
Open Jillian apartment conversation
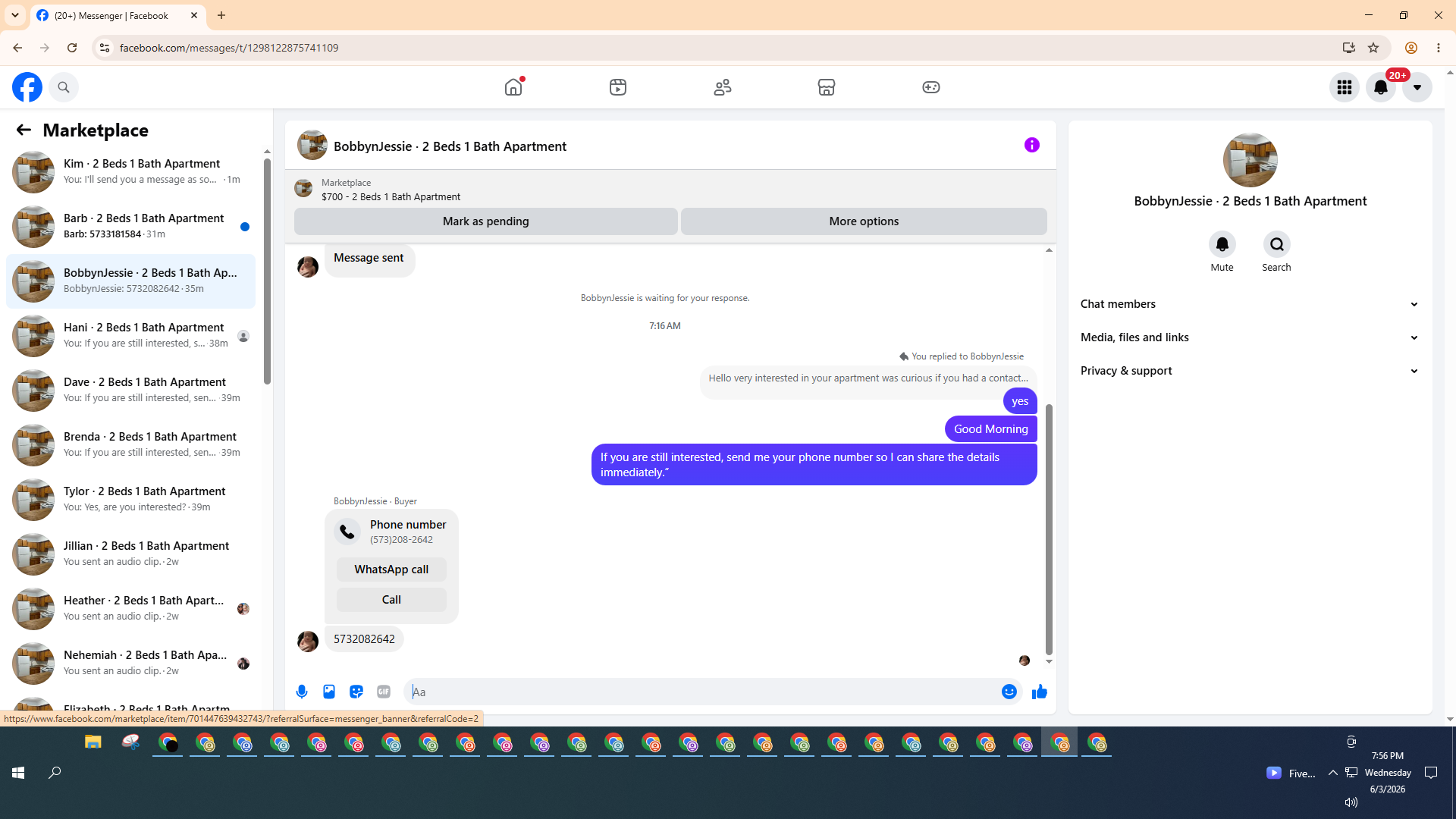(x=130, y=554)
